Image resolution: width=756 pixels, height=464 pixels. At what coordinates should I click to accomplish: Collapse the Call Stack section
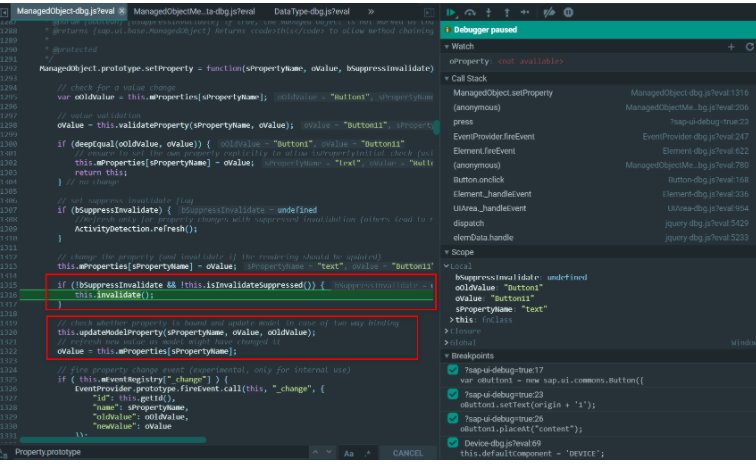pos(447,79)
